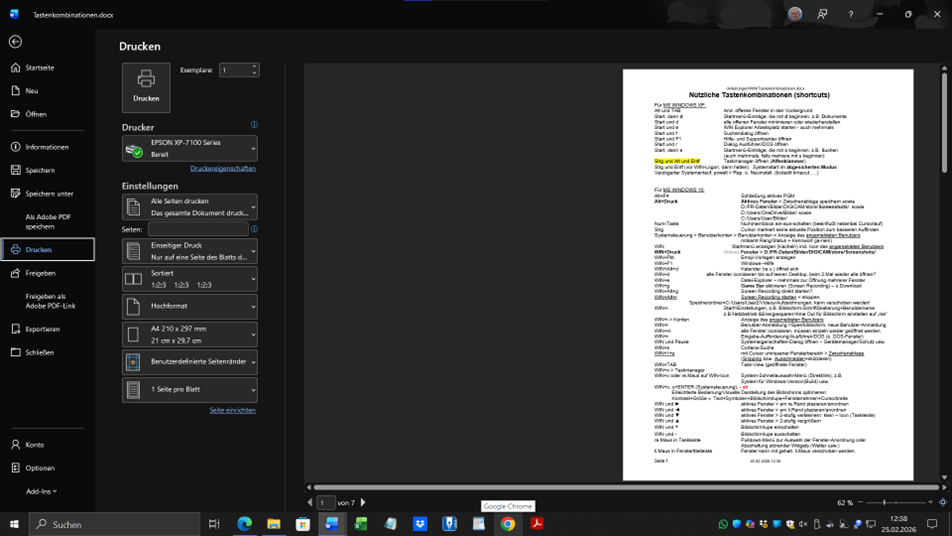This screenshot has height=536, width=952.
Task: Click the zoom in plus button
Action: click(930, 502)
